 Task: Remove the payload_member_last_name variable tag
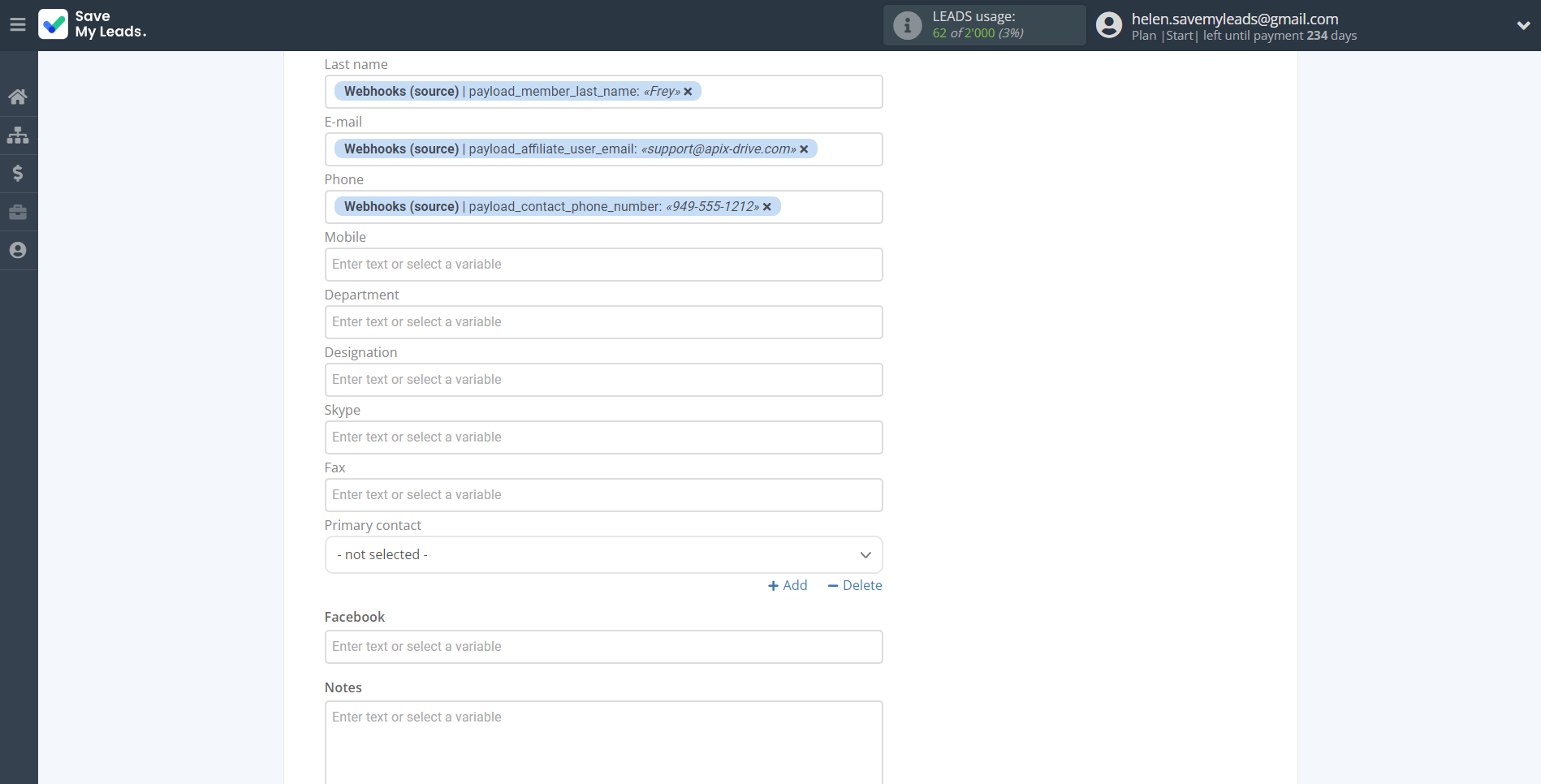click(x=688, y=92)
